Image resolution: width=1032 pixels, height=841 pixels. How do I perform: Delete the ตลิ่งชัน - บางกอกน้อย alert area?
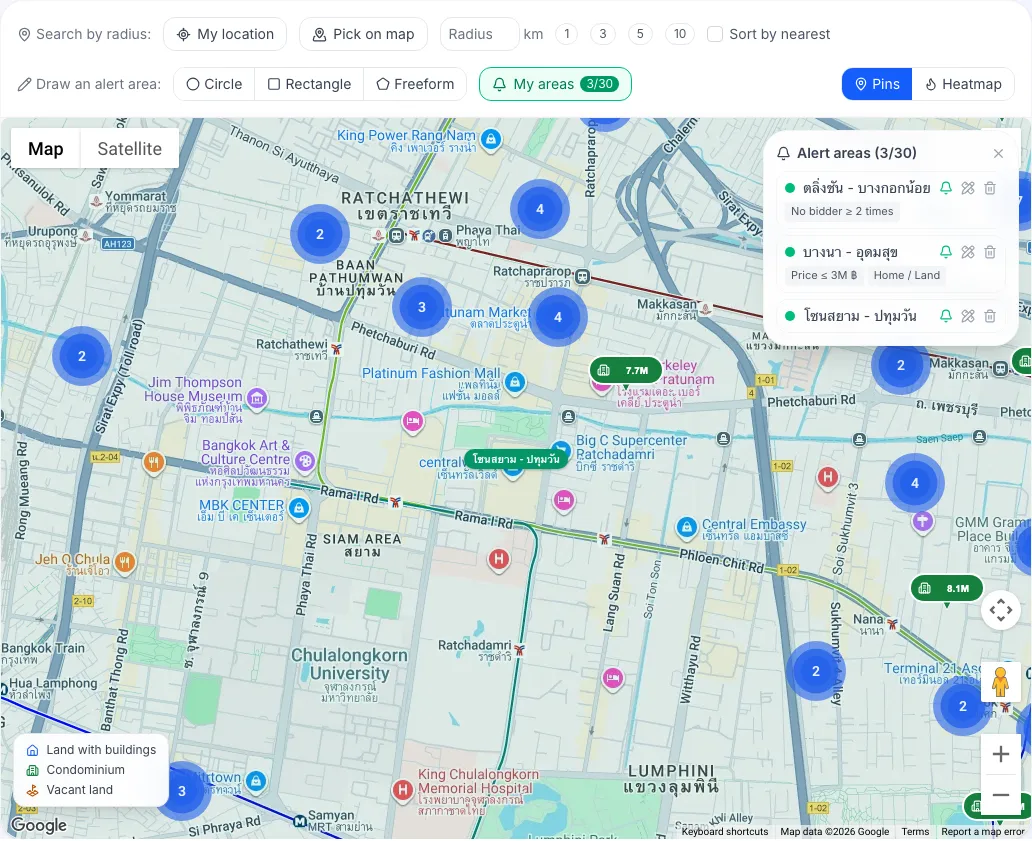click(990, 188)
